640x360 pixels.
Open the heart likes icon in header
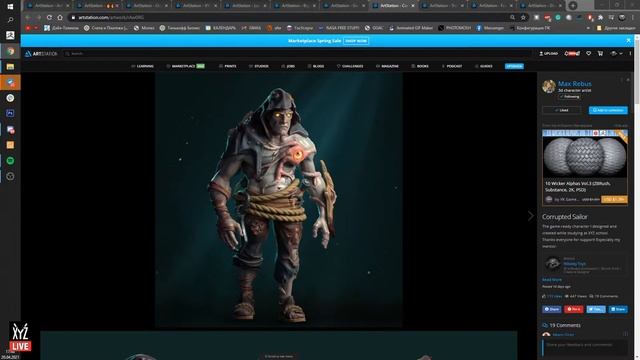(x=589, y=53)
